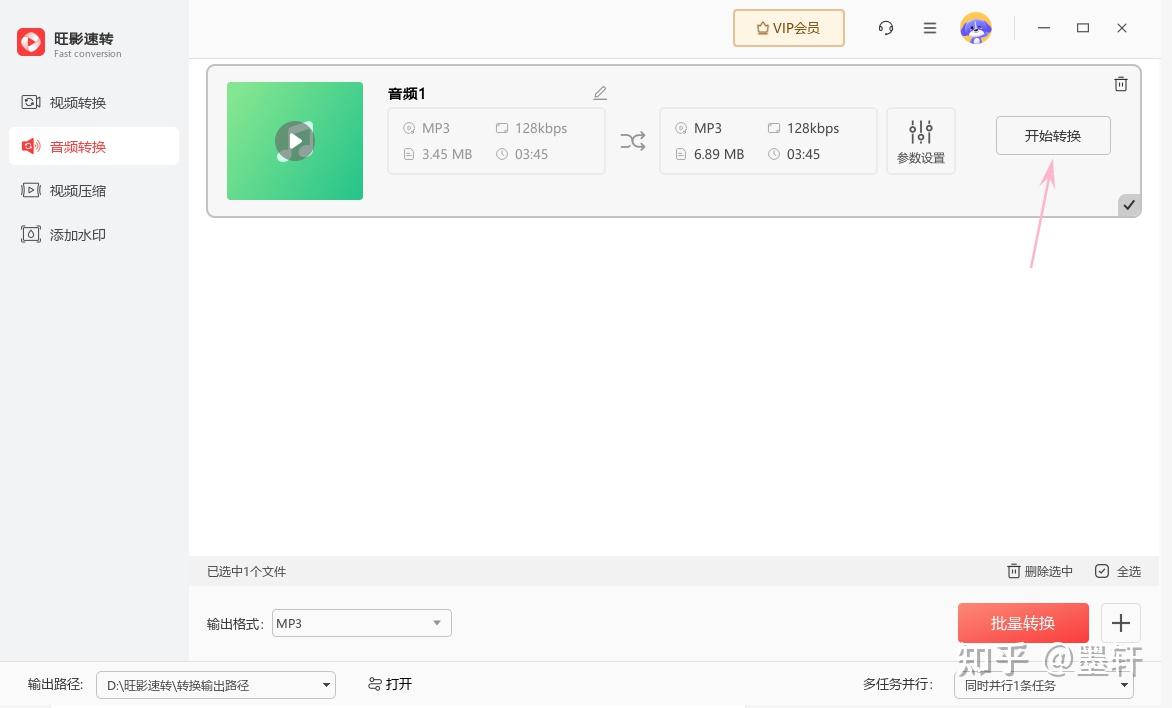Open the 多任务并行 parallel tasks dropdown

[1044, 685]
